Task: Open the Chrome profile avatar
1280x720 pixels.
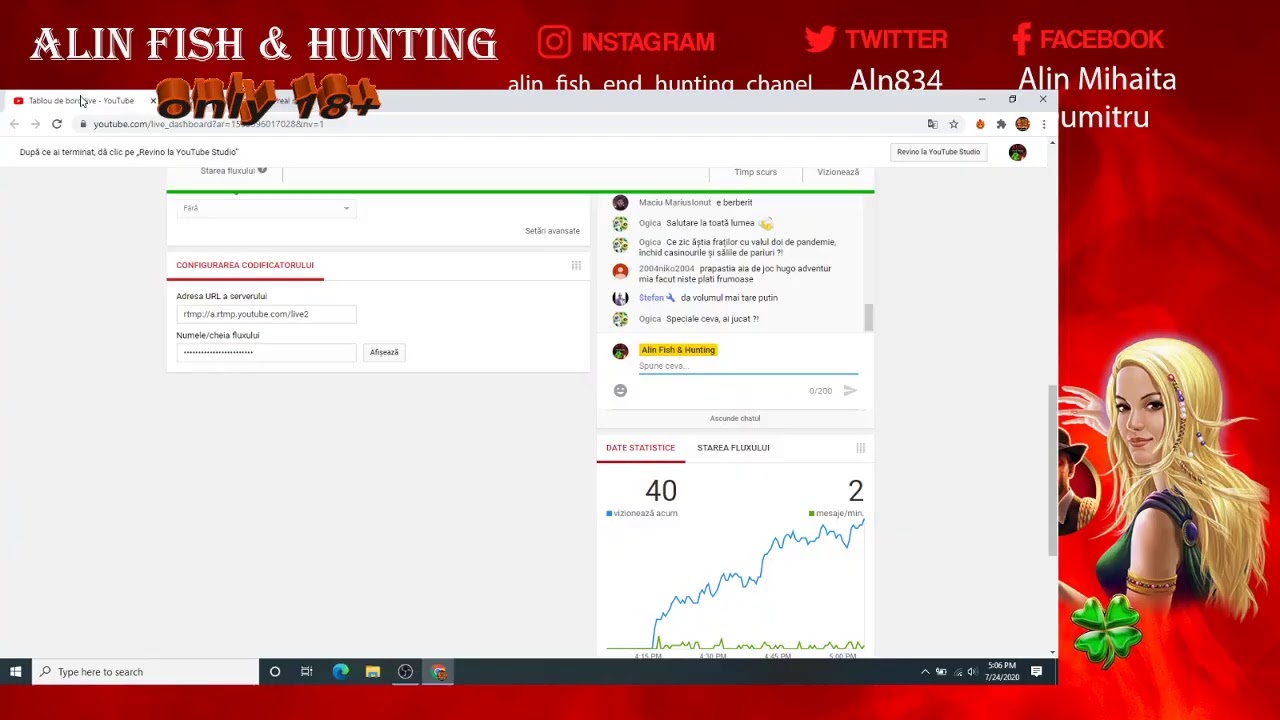Action: pos(1022,124)
